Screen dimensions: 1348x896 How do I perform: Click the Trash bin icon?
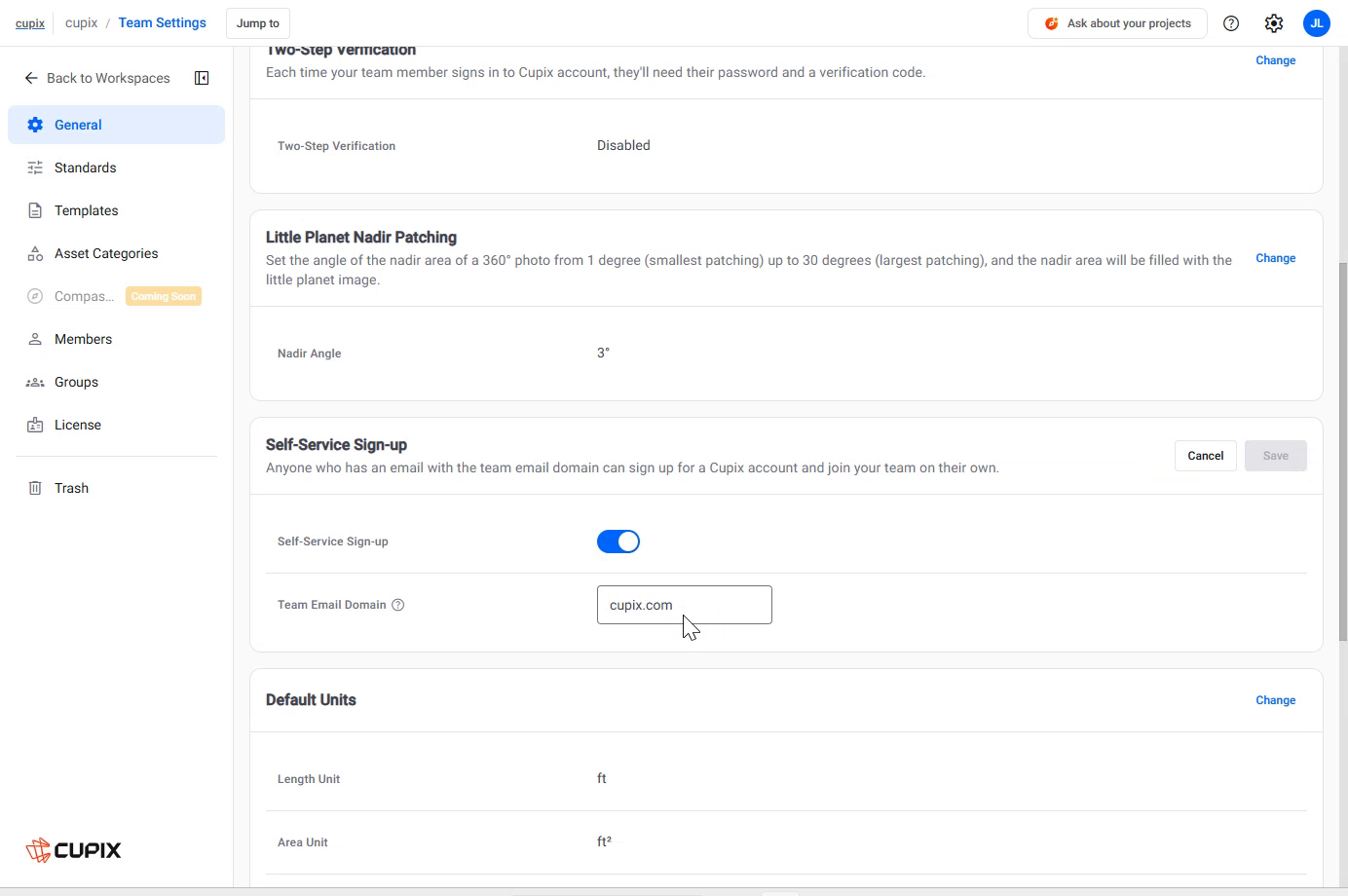(35, 488)
